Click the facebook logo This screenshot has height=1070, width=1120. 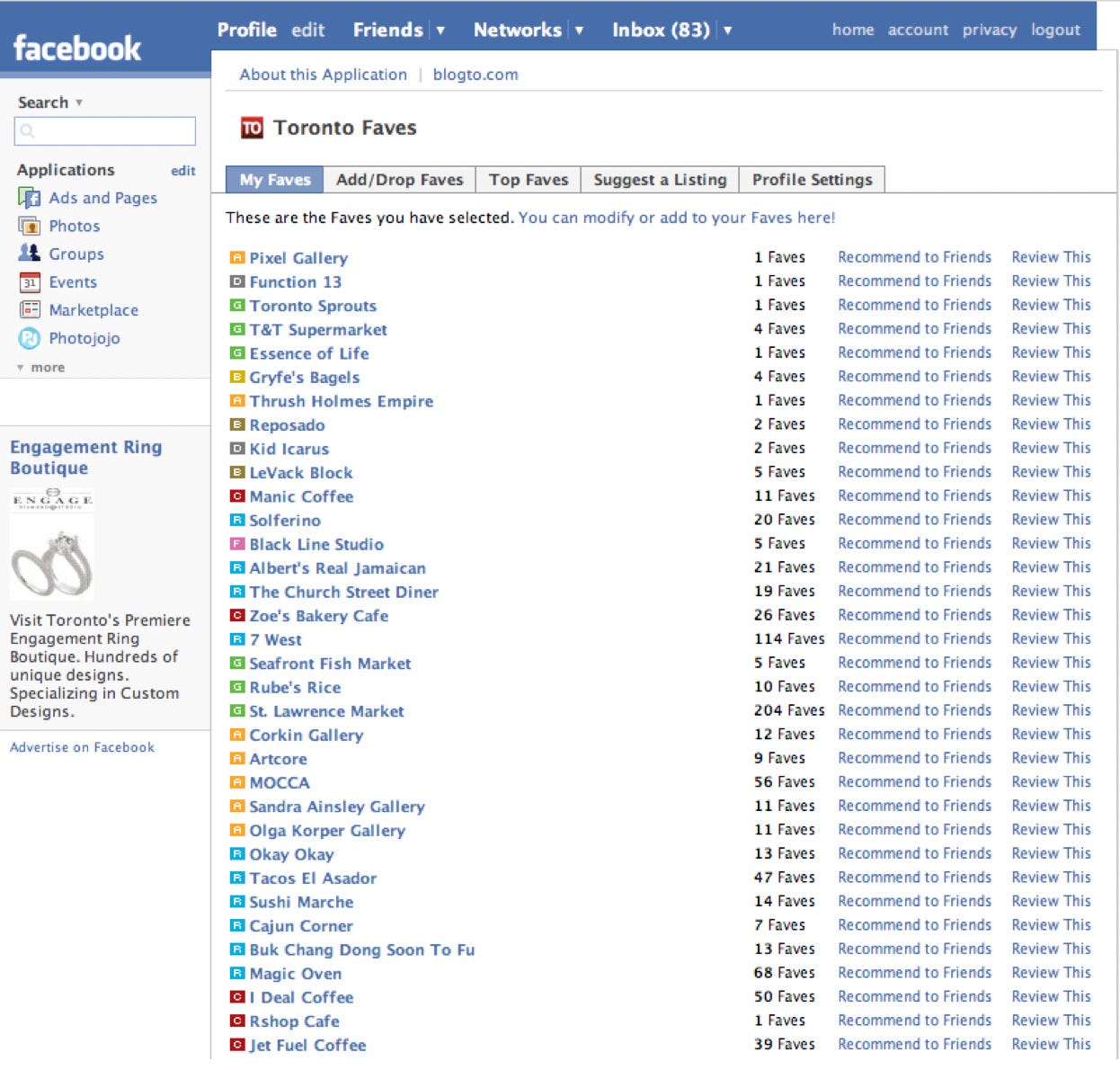click(77, 49)
